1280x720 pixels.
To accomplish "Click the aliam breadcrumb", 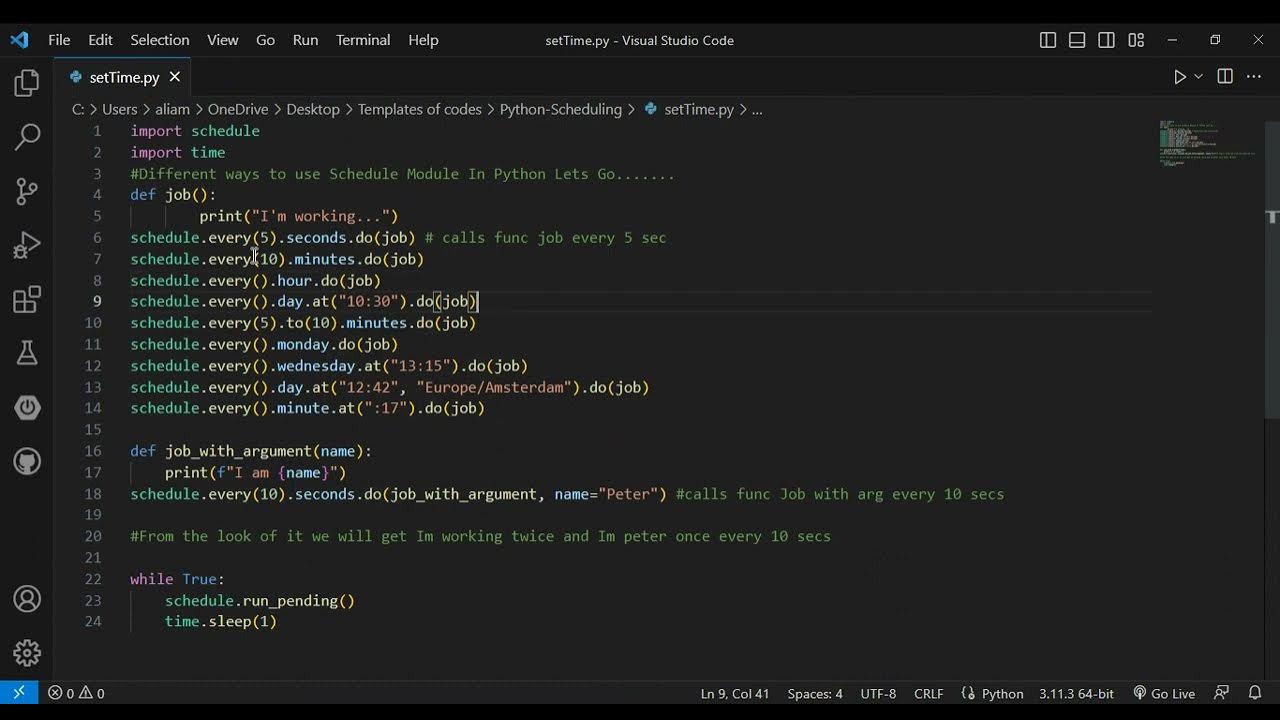I will coord(172,110).
